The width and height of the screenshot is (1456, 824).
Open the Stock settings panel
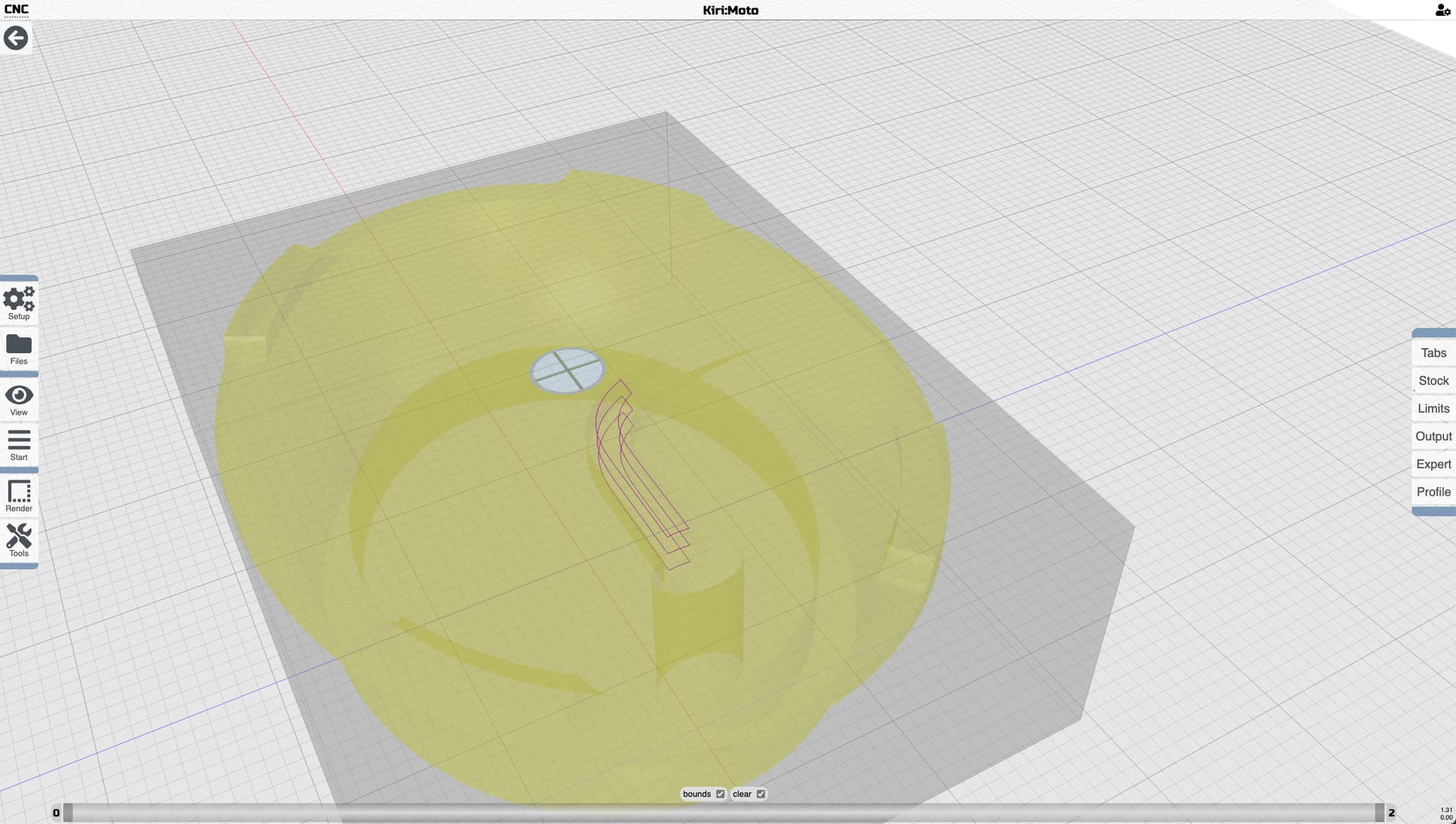coord(1433,381)
